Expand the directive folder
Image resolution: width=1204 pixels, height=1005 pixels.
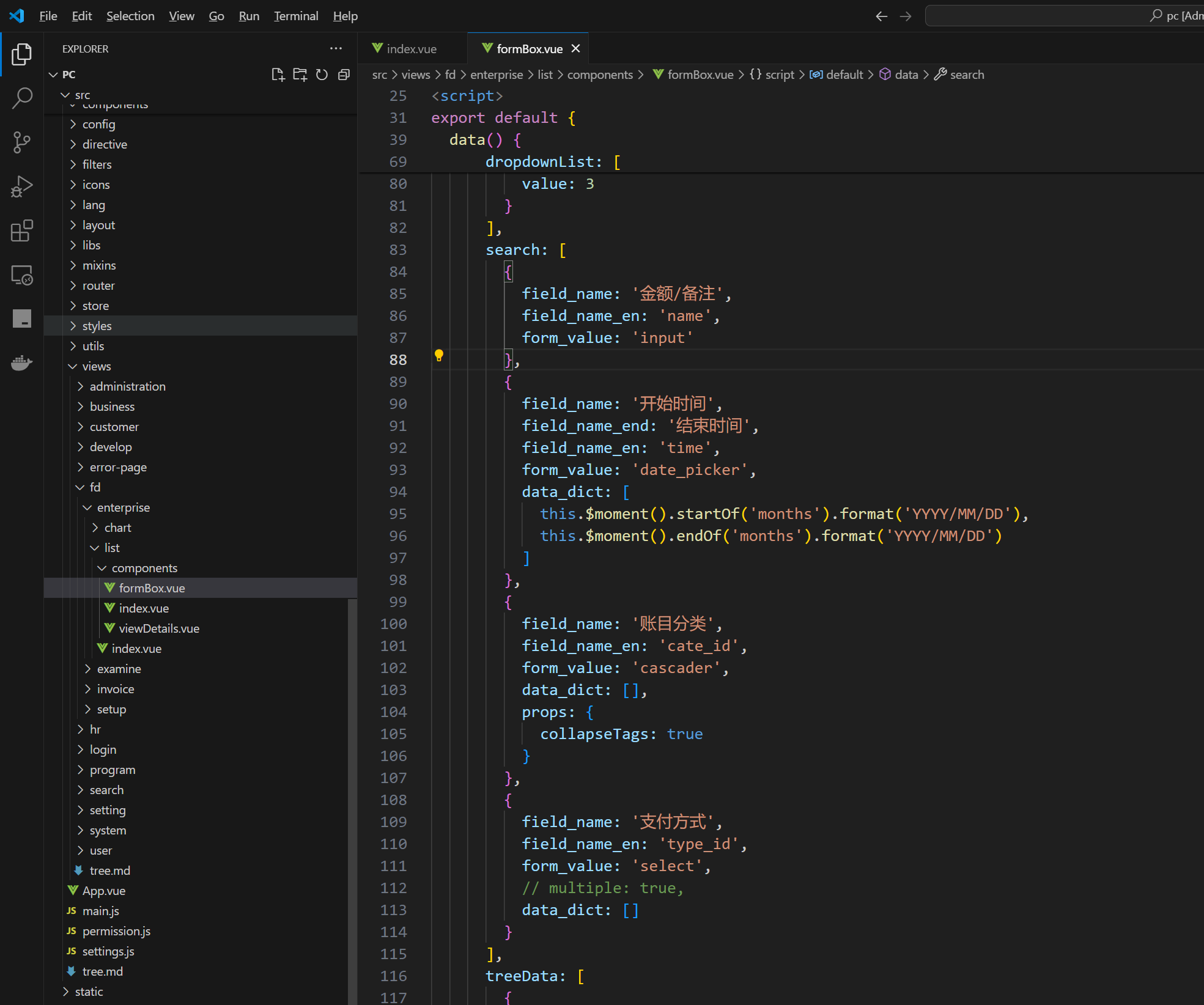(x=201, y=144)
